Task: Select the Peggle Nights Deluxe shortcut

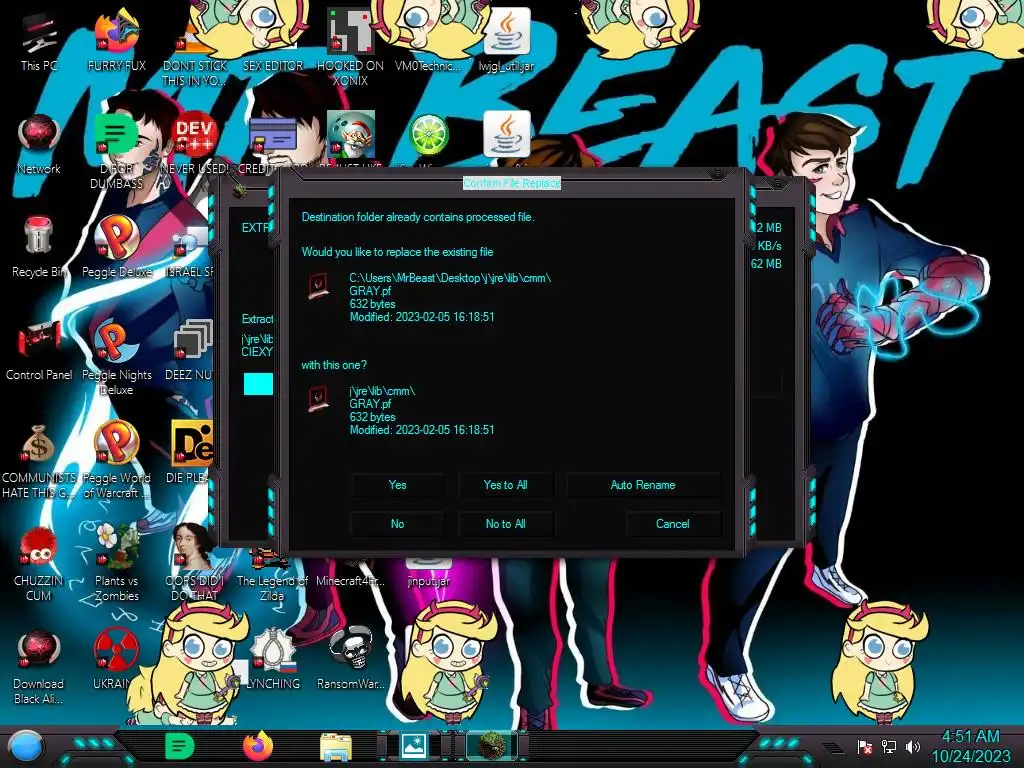Action: pyautogui.click(x=116, y=358)
